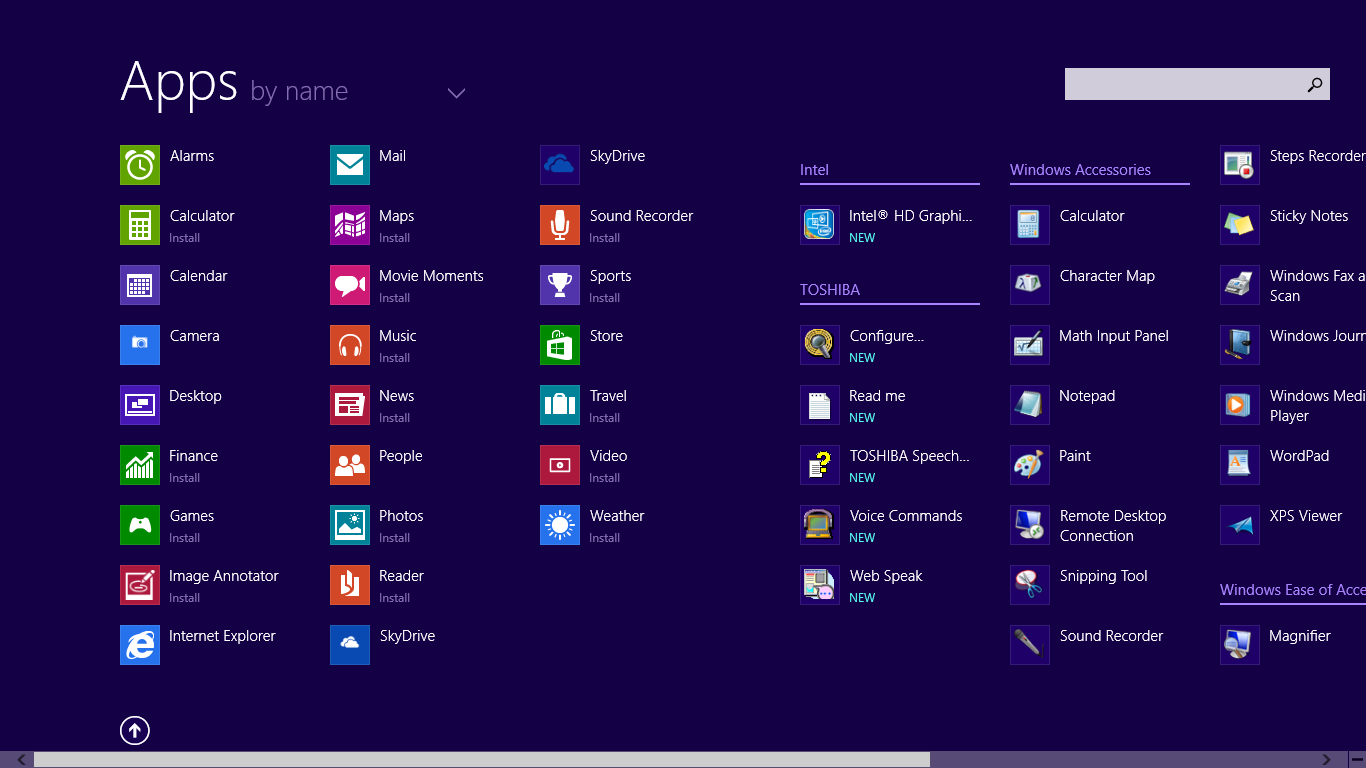Click the Music app icon
This screenshot has height=768, width=1366.
(350, 345)
